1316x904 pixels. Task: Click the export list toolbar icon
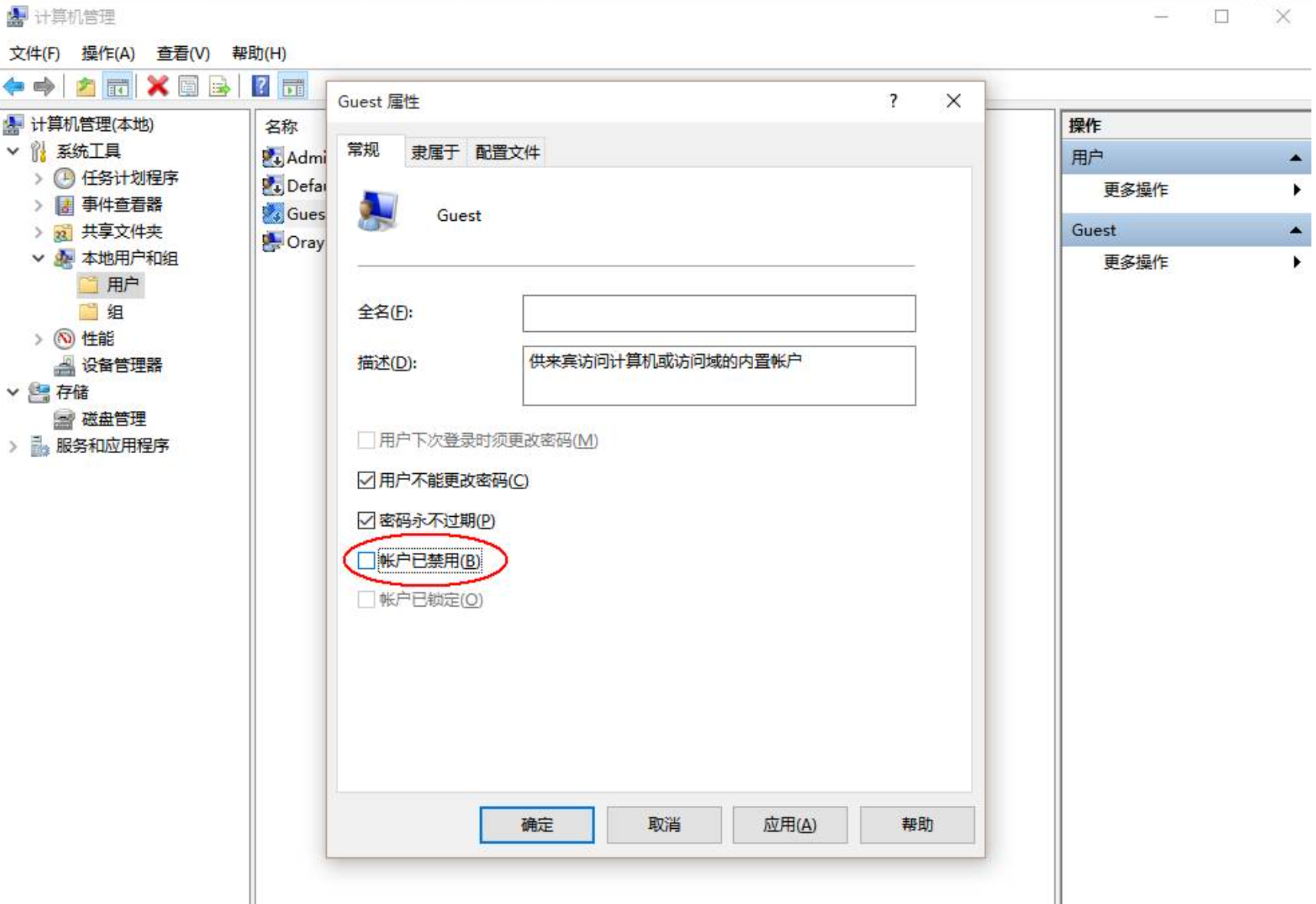point(220,87)
